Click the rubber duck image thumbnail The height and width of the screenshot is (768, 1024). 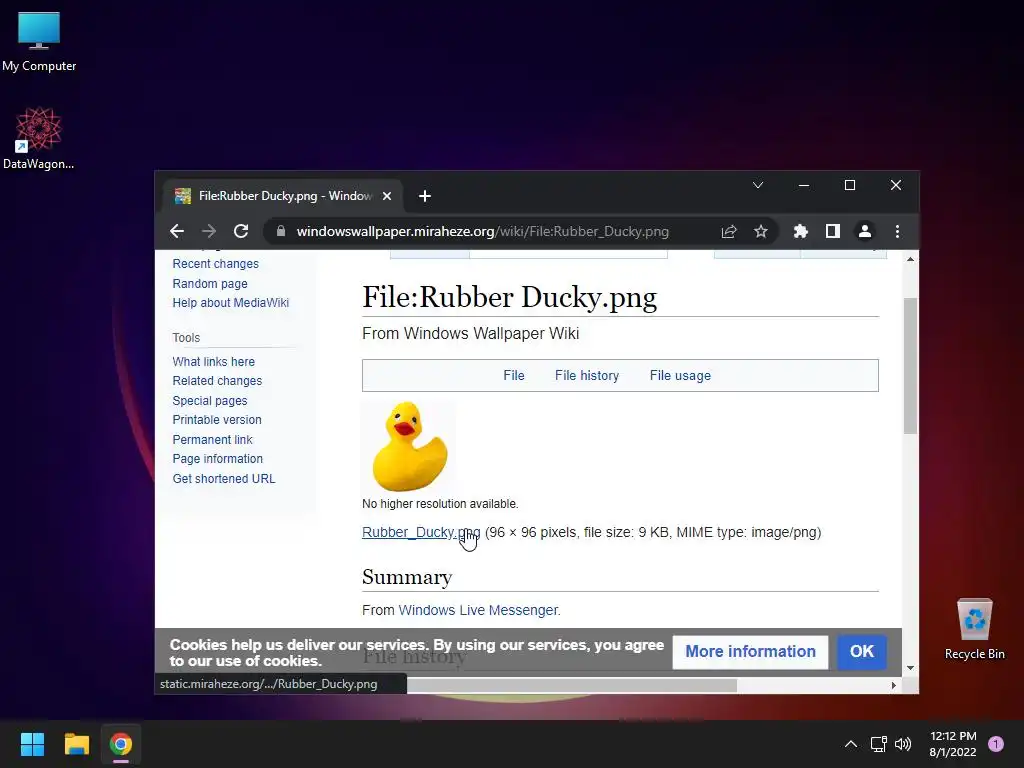point(409,446)
